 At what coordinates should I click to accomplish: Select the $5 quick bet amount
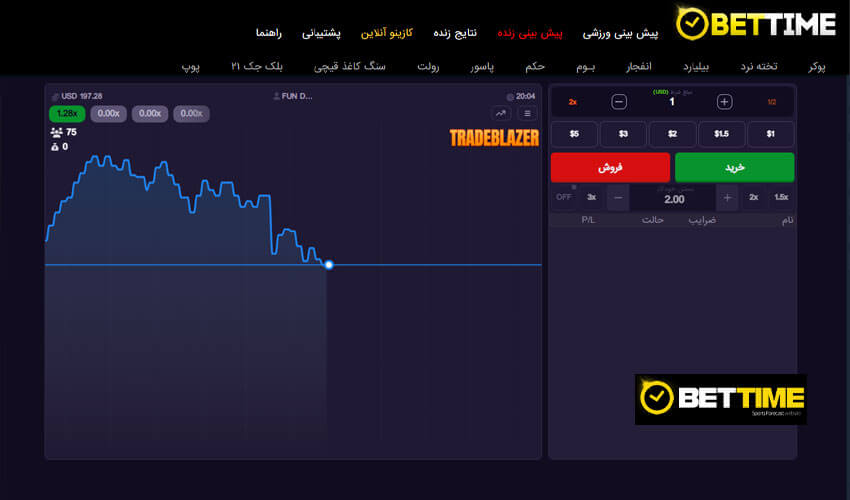[575, 134]
